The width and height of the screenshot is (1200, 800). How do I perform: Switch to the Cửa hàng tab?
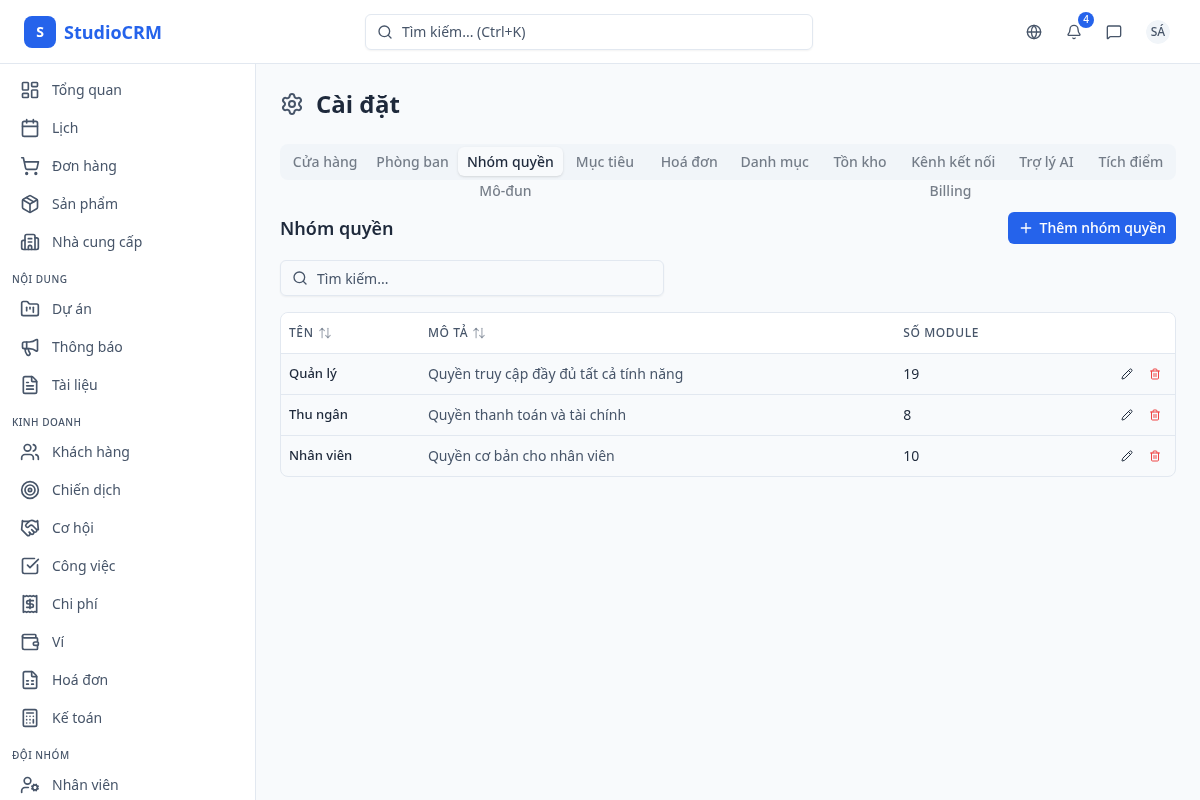point(325,162)
